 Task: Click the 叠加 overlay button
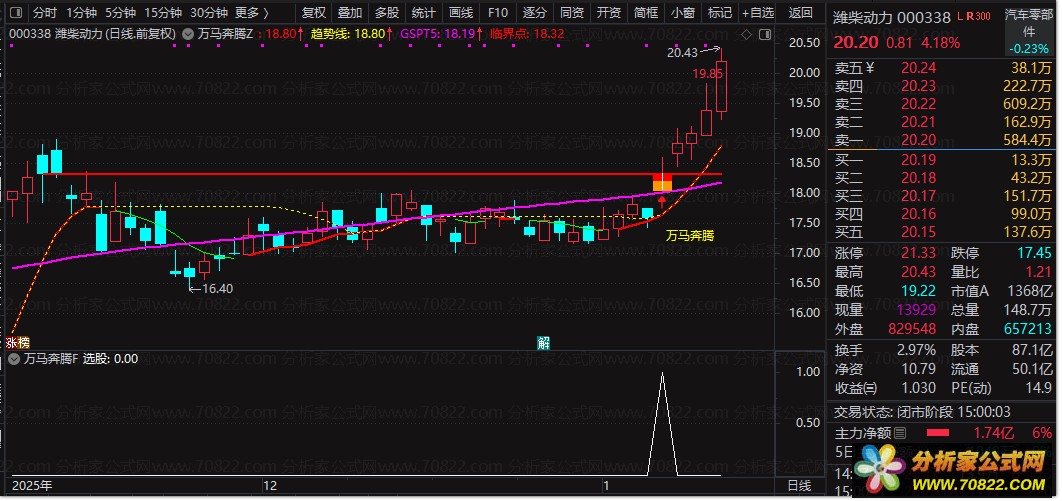(x=350, y=13)
